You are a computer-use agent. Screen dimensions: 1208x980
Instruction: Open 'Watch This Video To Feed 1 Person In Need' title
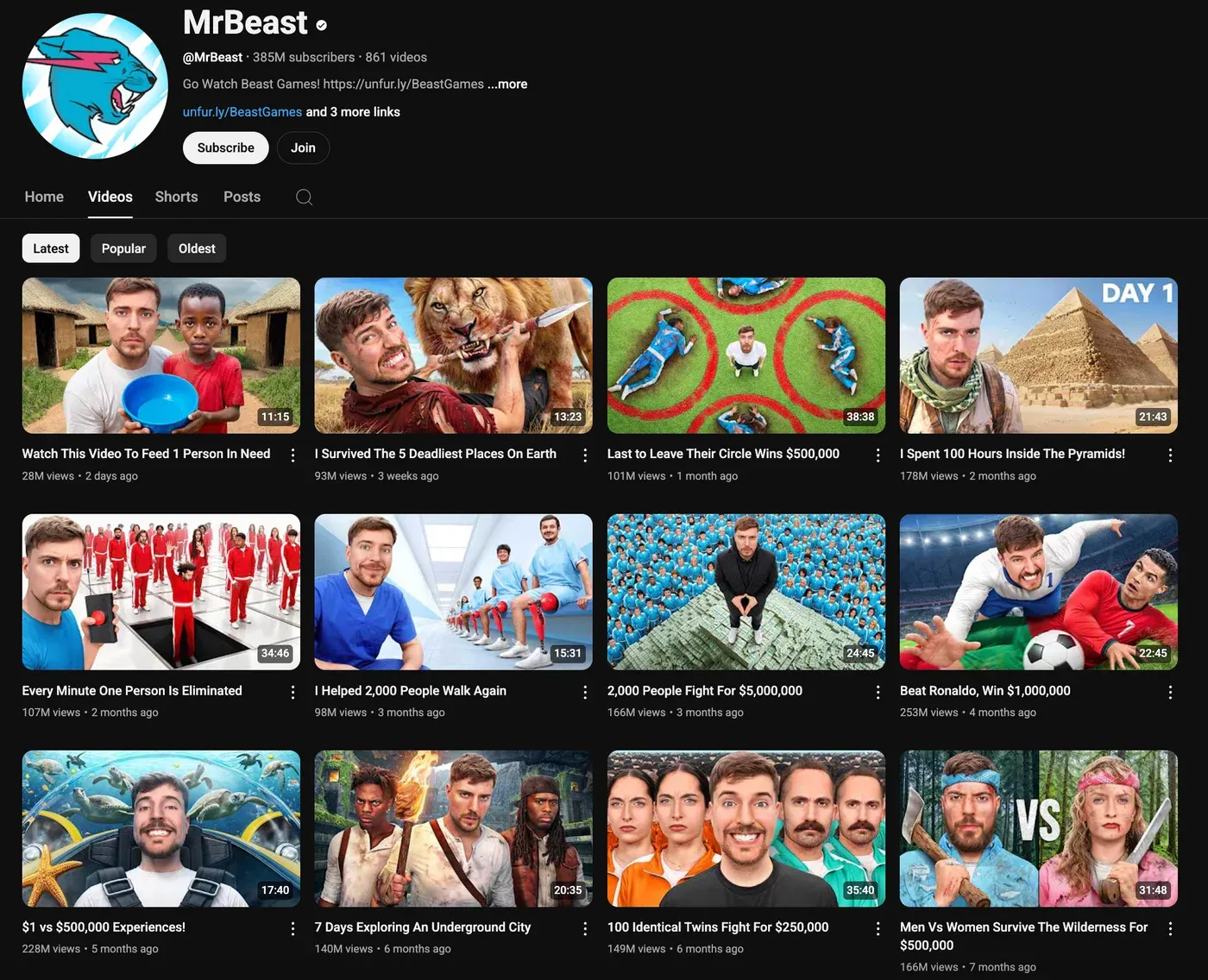click(x=146, y=454)
